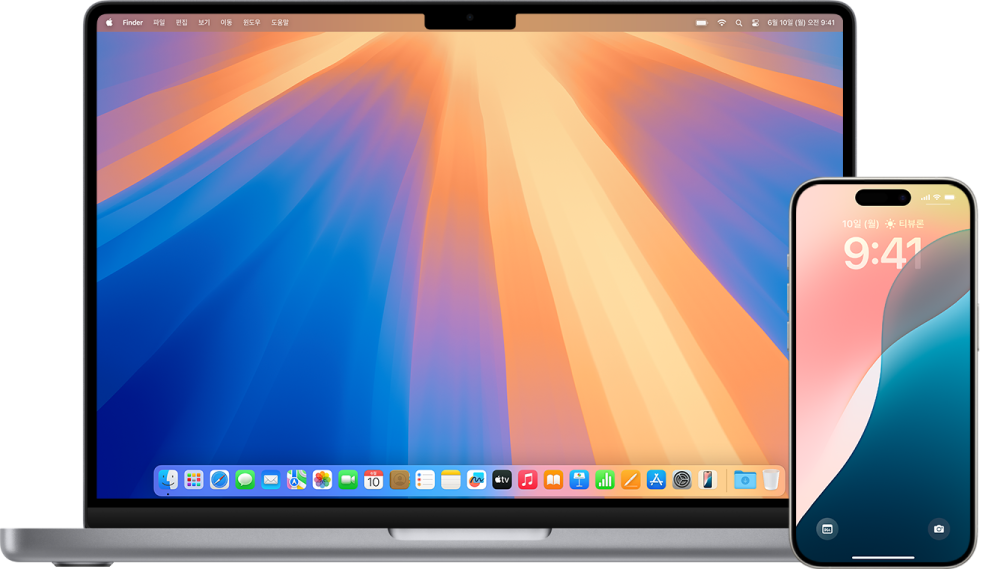Open the 이동 menu

(226, 23)
